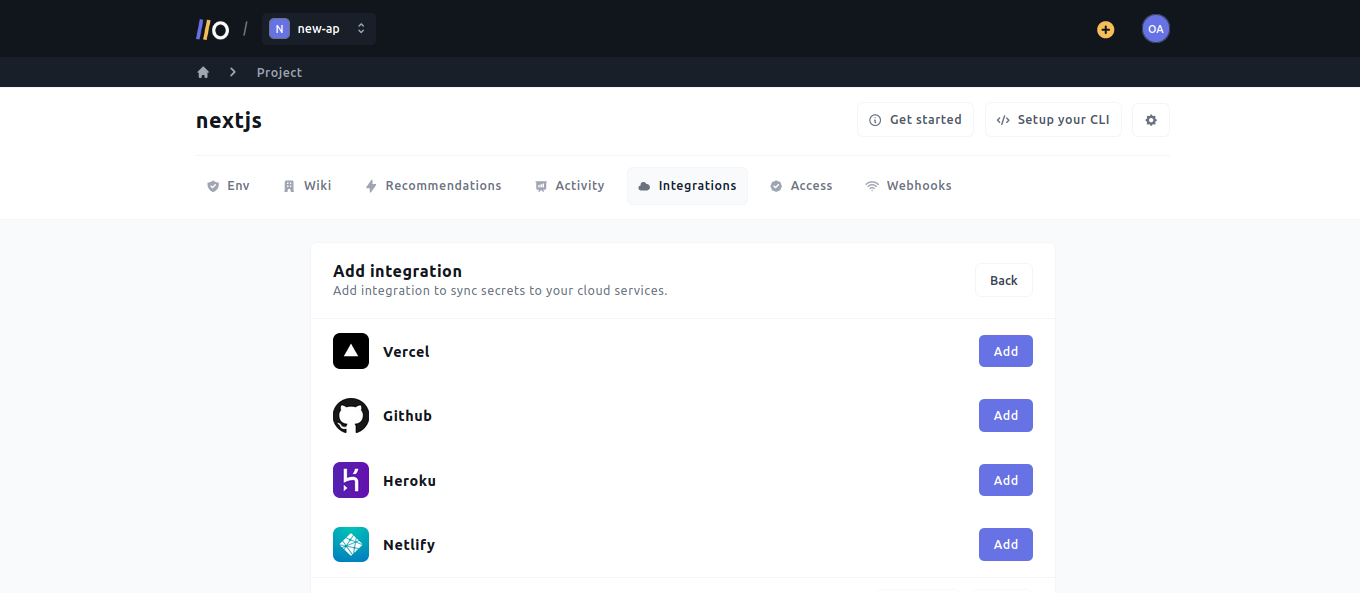Add the Heroku integration
Image resolution: width=1360 pixels, height=593 pixels.
(x=1005, y=480)
